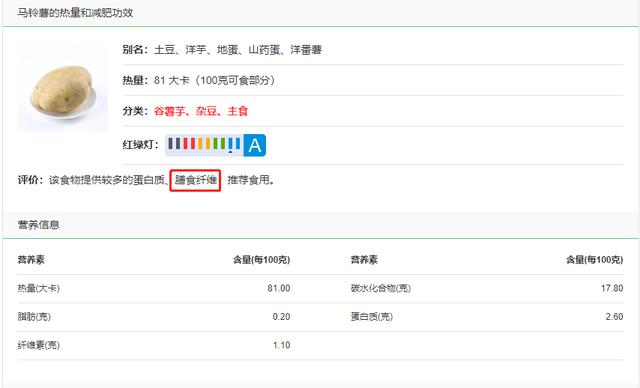Screen dimensions: 640x388
Task: Open the 杂豆 category link
Action: click(x=206, y=111)
